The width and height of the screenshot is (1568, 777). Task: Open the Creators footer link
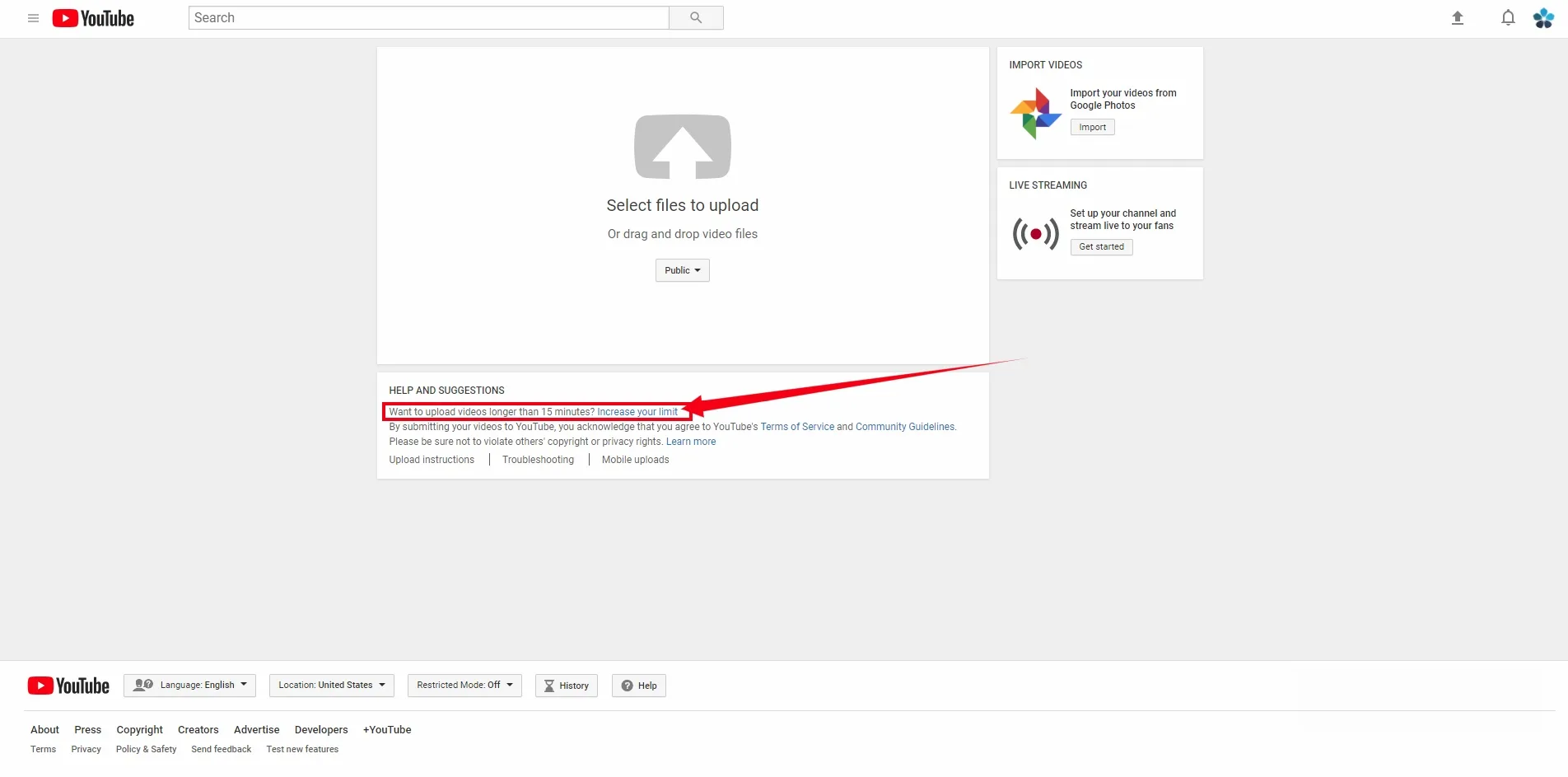[x=198, y=730]
